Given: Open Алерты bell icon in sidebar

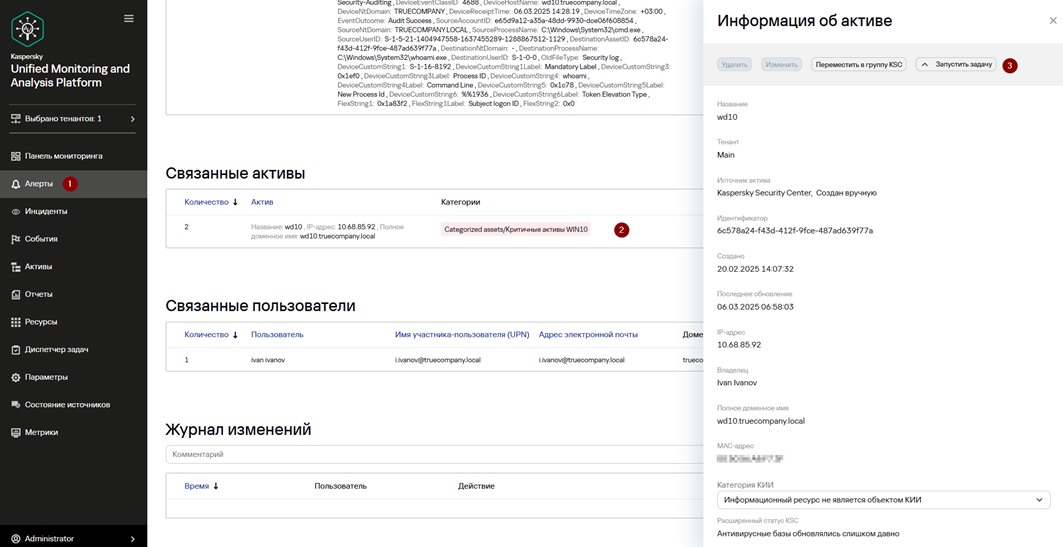Looking at the screenshot, I should pyautogui.click(x=16, y=184).
